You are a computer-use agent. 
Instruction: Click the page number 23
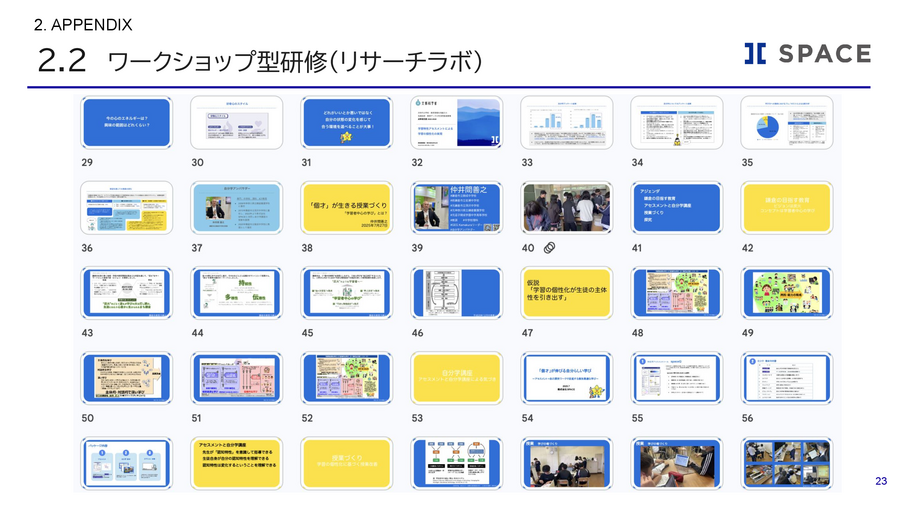(881, 482)
